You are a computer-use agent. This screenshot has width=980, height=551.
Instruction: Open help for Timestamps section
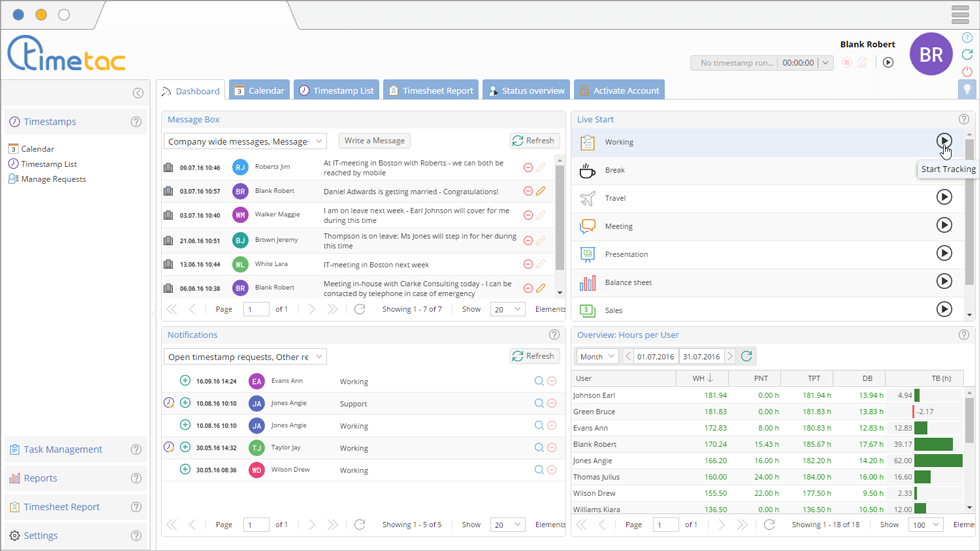tap(136, 122)
